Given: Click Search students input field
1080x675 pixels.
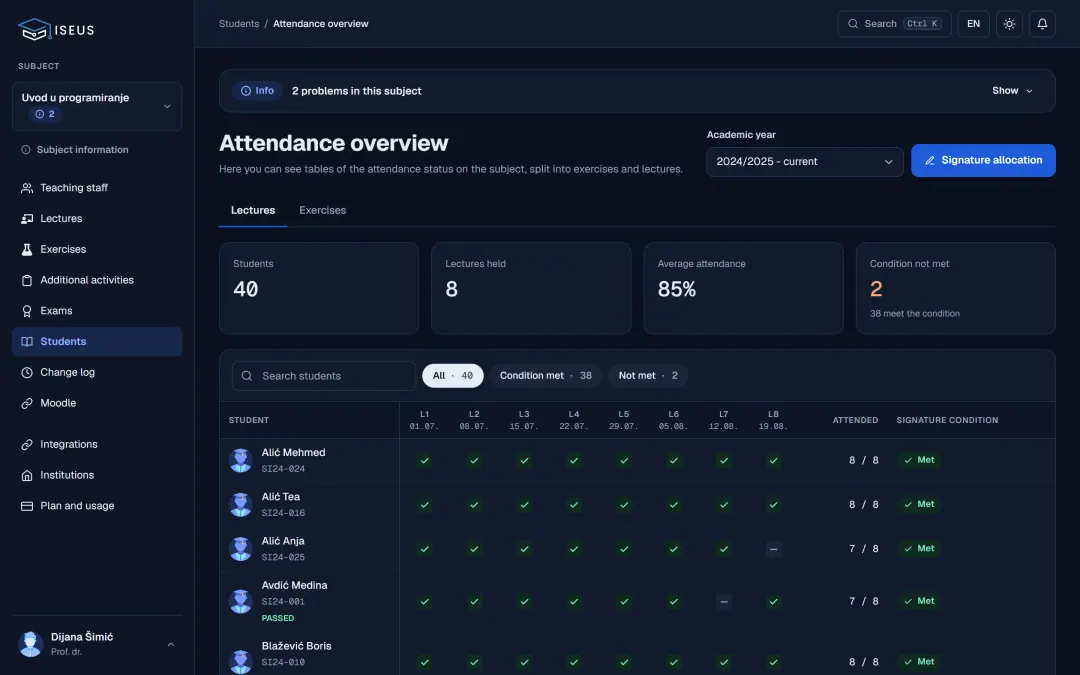Looking at the screenshot, I should [x=324, y=376].
